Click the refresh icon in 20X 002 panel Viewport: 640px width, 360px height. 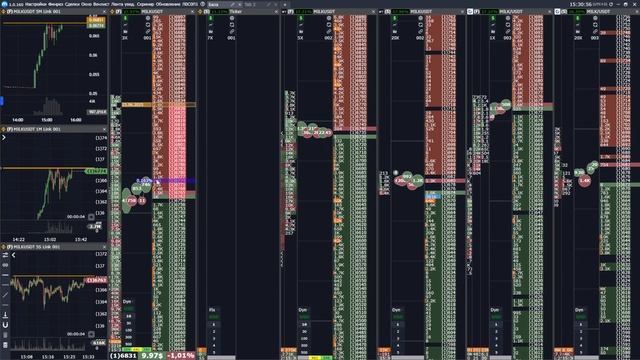420,25
